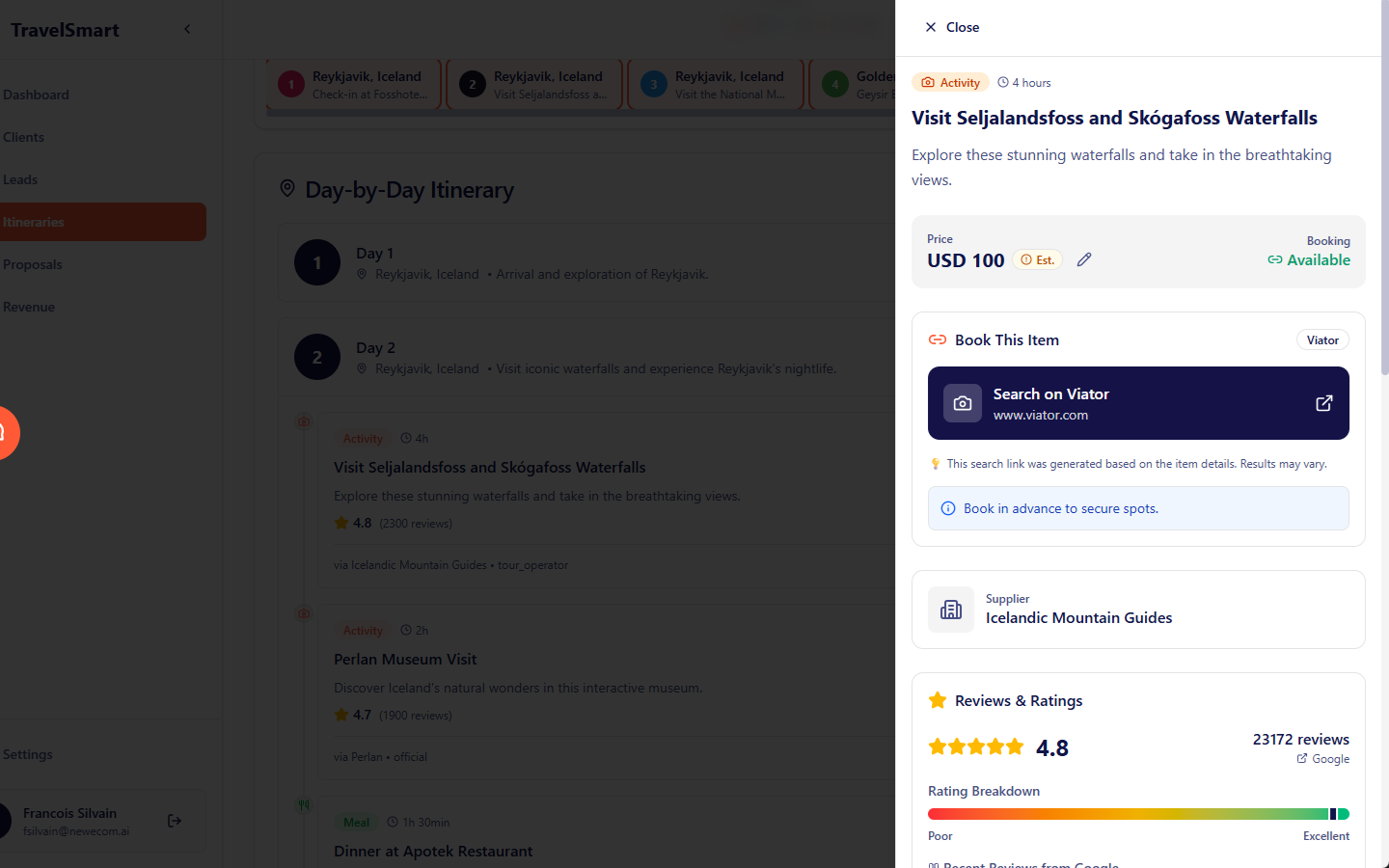This screenshot has width=1389, height=868.
Task: Open the external link icon on Viator card
Action: pyautogui.click(x=1324, y=403)
